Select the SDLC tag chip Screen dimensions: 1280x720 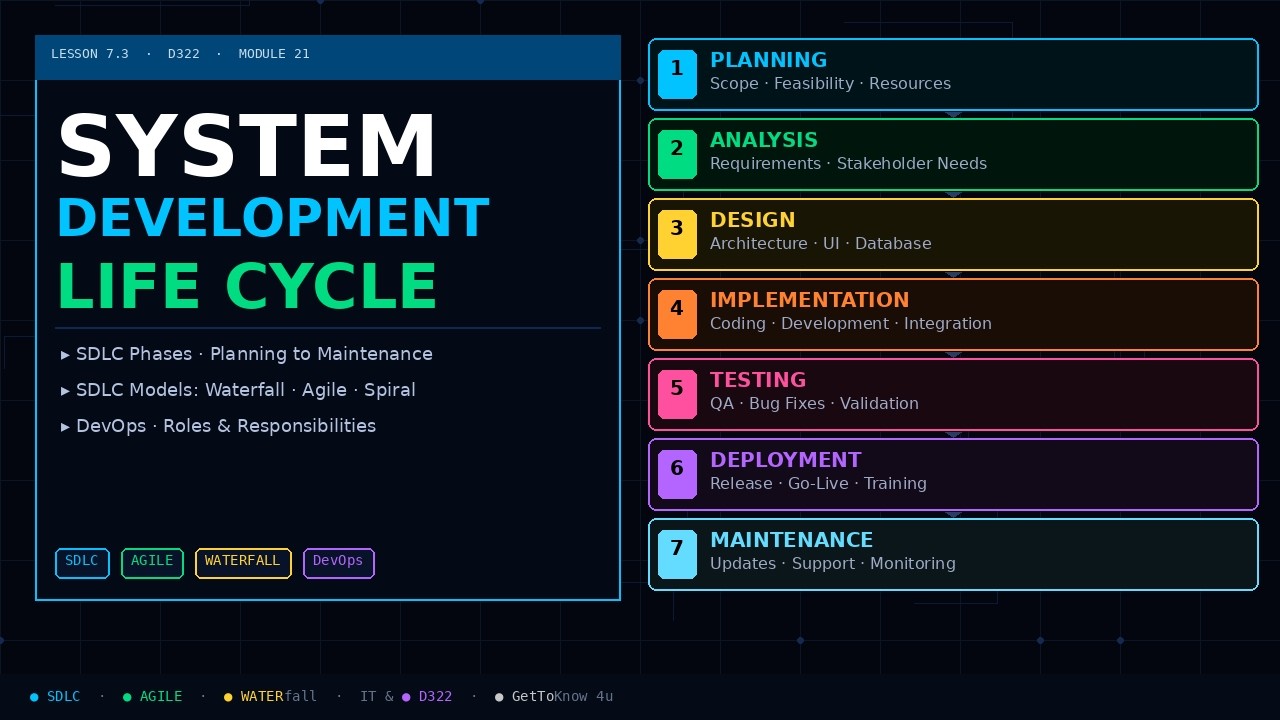pyautogui.click(x=82, y=563)
